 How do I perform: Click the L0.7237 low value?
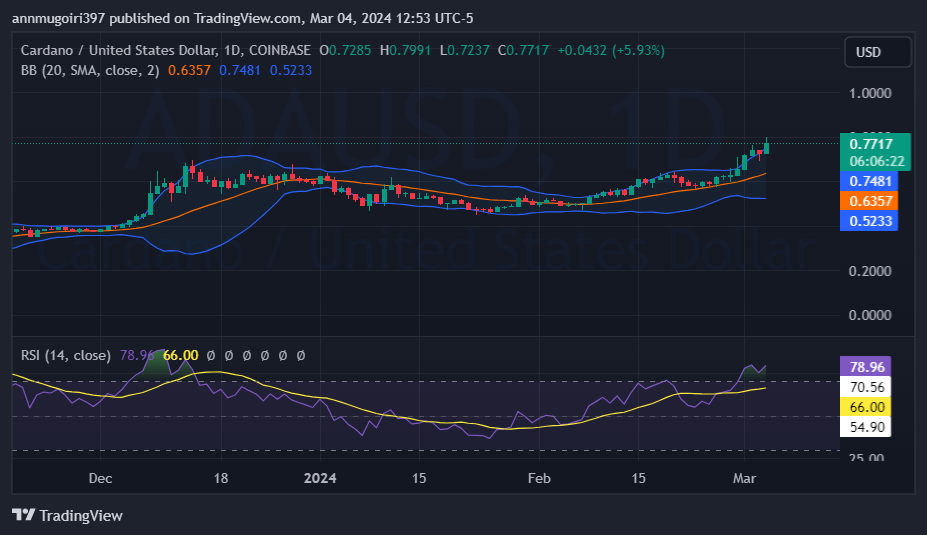tap(465, 50)
